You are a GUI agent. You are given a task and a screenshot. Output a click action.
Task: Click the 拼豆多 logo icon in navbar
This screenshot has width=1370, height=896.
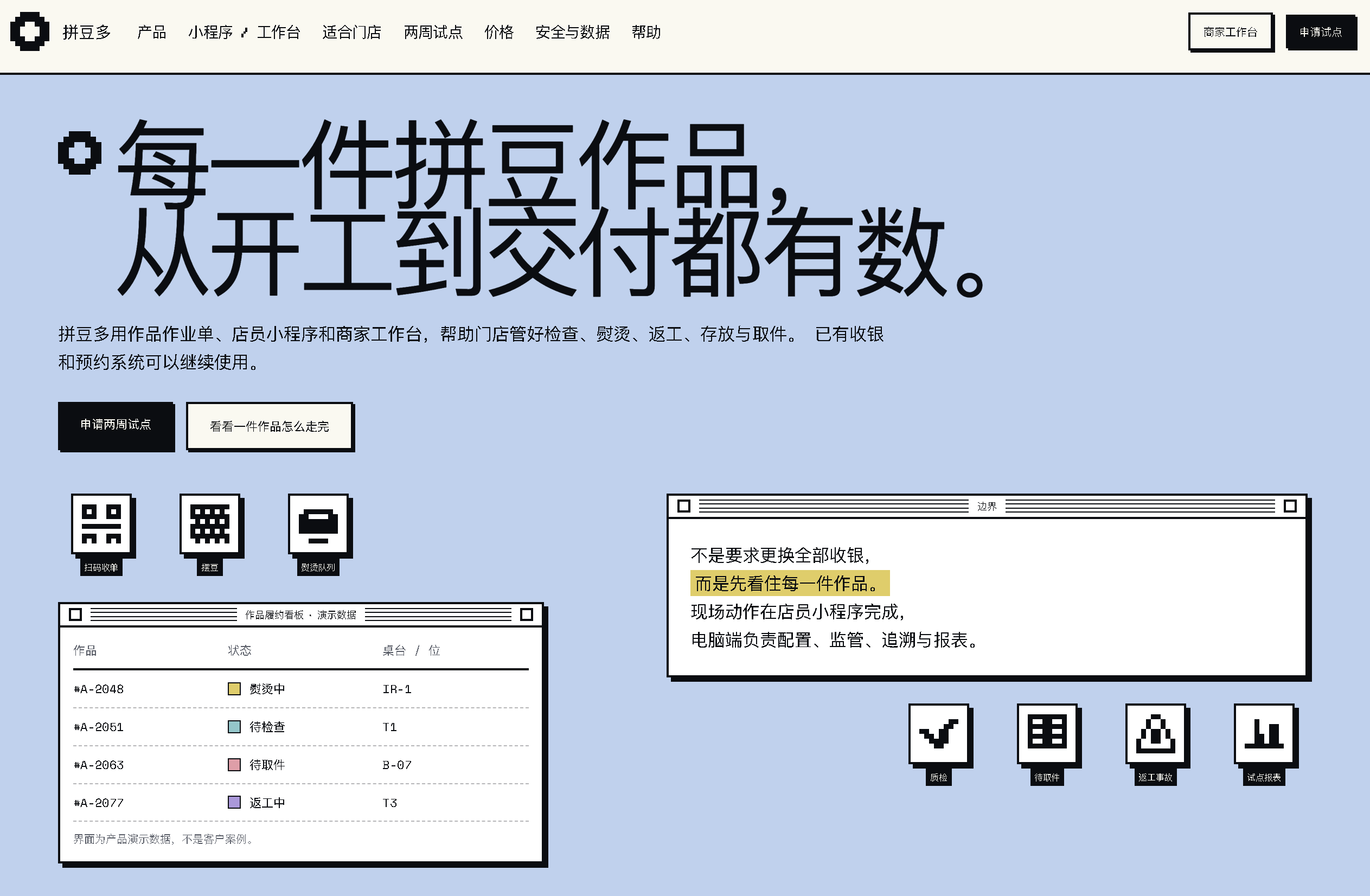(29, 31)
